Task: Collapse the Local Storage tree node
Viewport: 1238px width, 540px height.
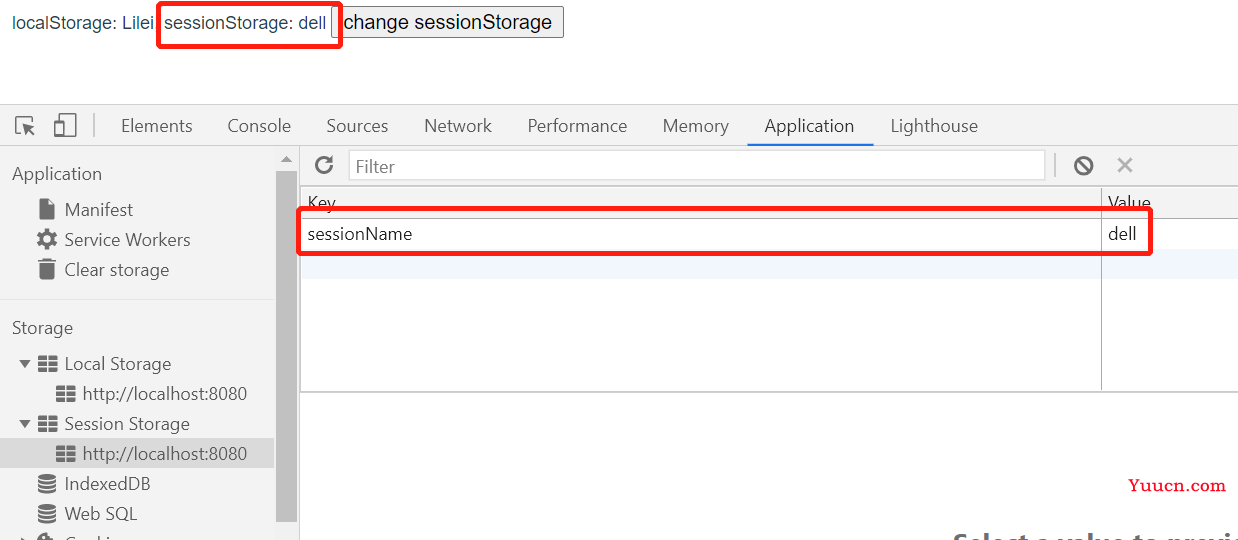Action: point(25,364)
